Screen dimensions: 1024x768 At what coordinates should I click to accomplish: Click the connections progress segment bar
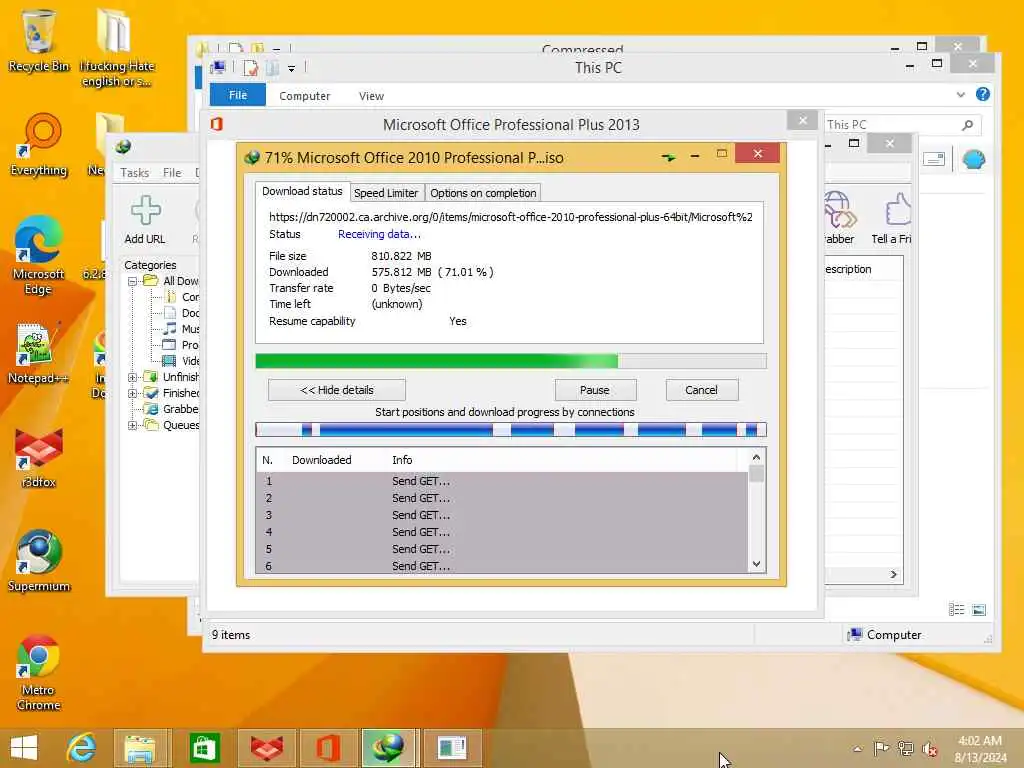click(x=511, y=430)
